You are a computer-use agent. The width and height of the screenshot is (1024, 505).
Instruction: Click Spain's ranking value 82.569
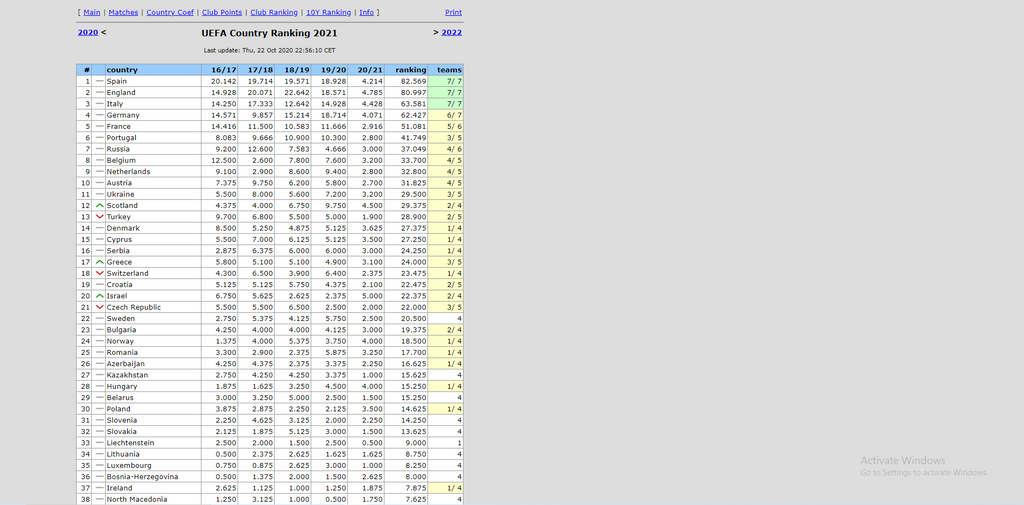(413, 82)
